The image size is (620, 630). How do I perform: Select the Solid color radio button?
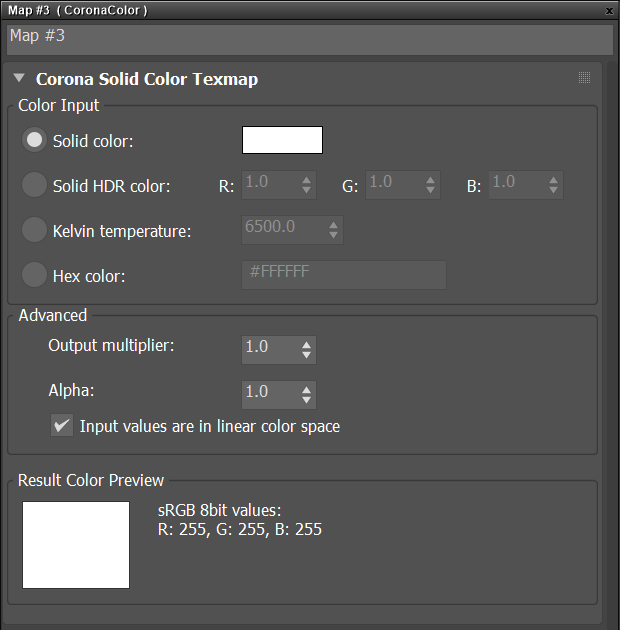[x=34, y=140]
